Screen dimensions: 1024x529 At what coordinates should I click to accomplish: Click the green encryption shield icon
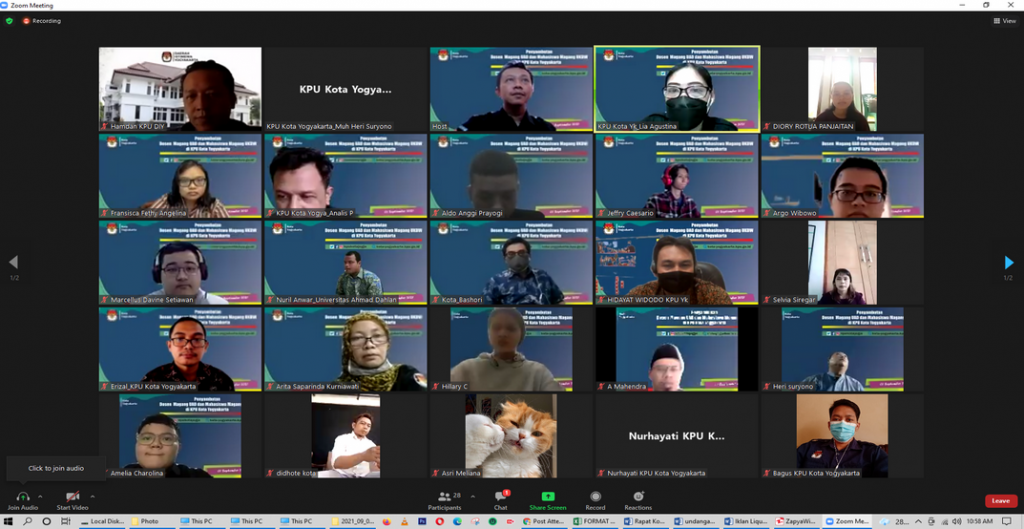point(9,20)
